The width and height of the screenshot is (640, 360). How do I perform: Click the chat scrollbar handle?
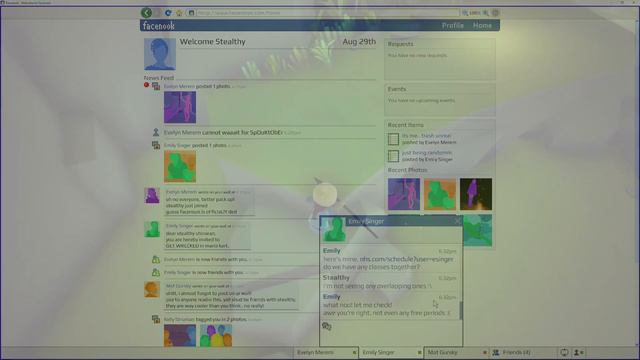pos(461,311)
